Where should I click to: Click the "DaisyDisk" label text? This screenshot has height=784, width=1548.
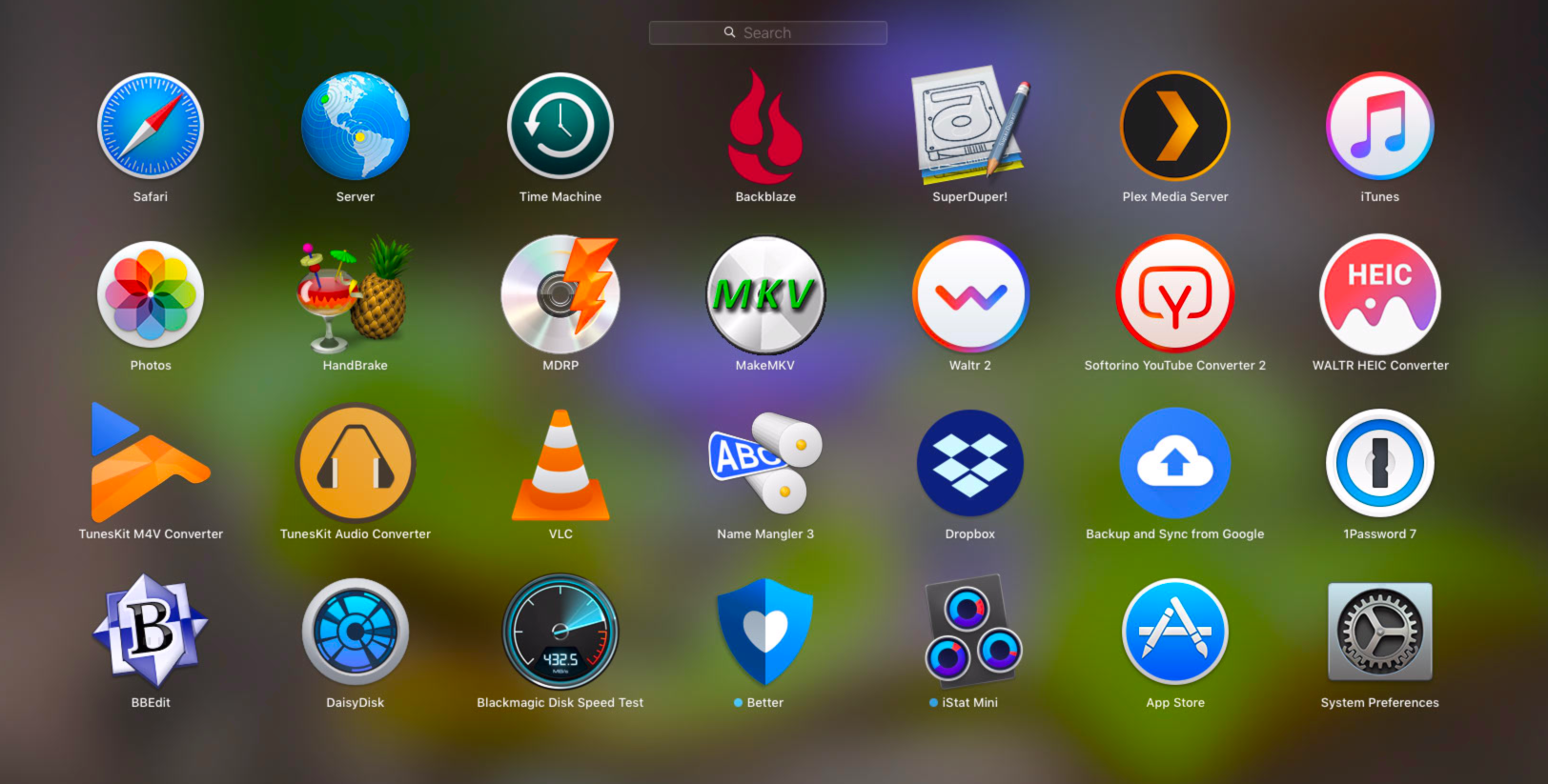pos(356,703)
